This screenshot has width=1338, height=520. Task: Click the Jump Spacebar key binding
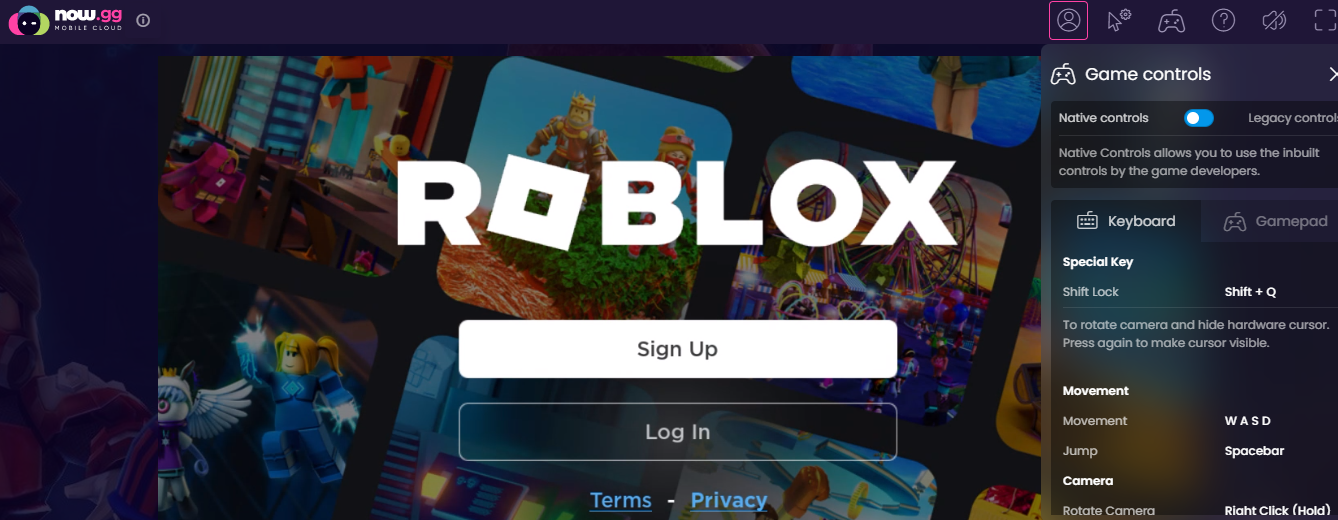pos(1254,451)
